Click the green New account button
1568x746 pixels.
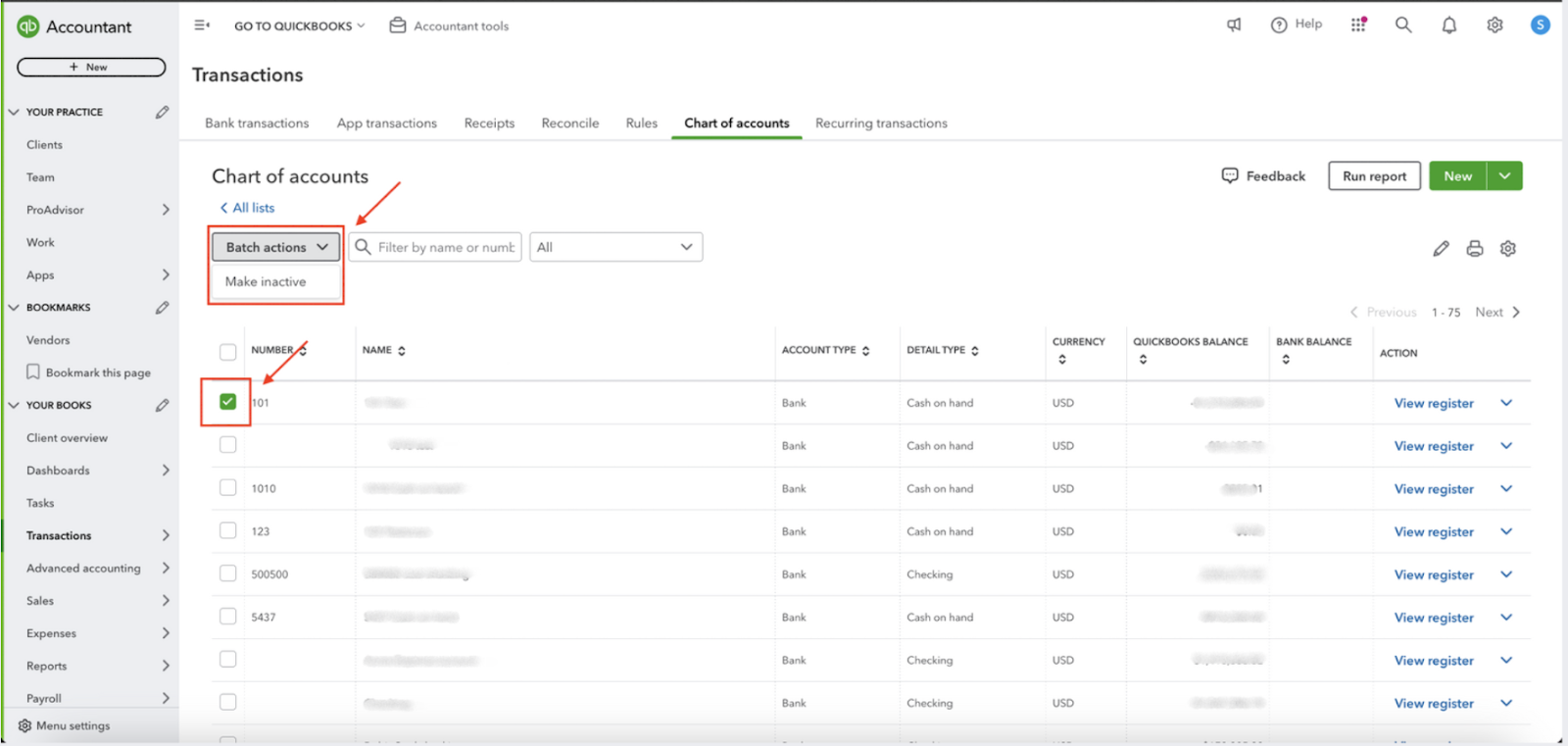1458,176
